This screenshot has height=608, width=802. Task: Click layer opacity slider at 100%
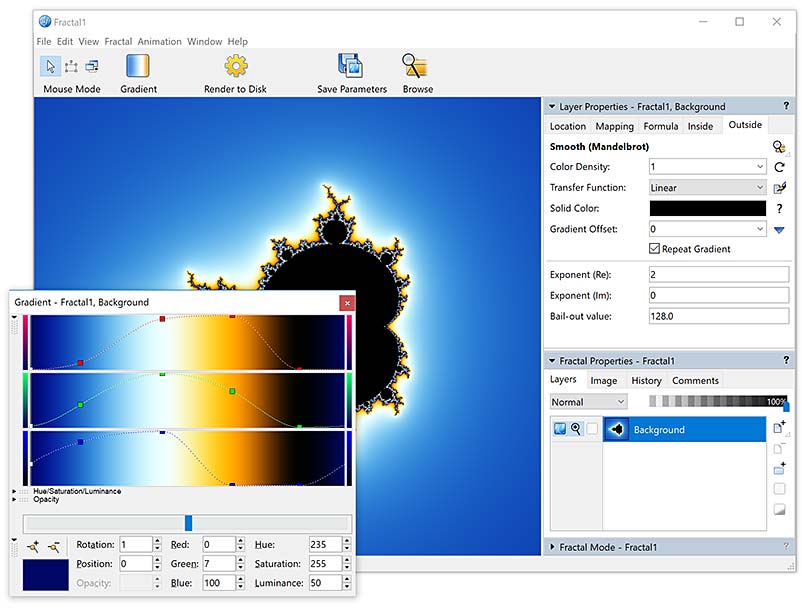point(786,406)
